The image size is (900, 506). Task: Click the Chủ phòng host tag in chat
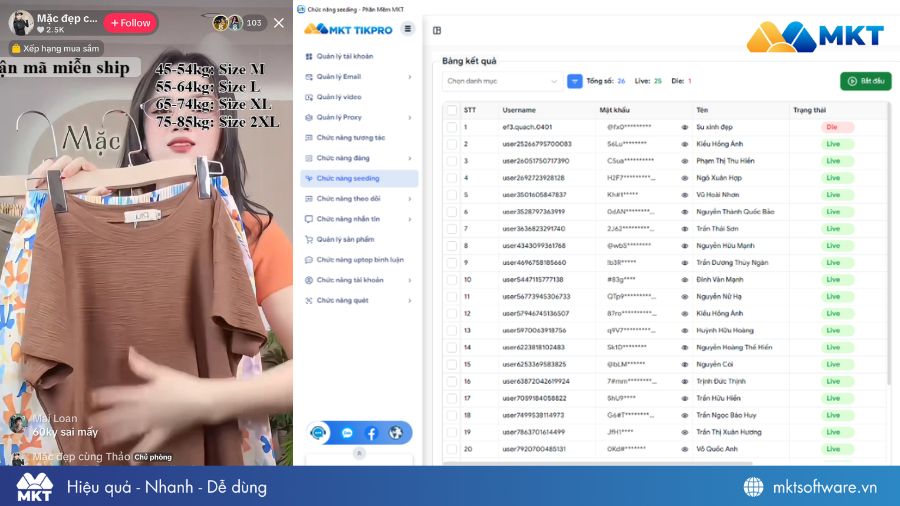tap(153, 457)
